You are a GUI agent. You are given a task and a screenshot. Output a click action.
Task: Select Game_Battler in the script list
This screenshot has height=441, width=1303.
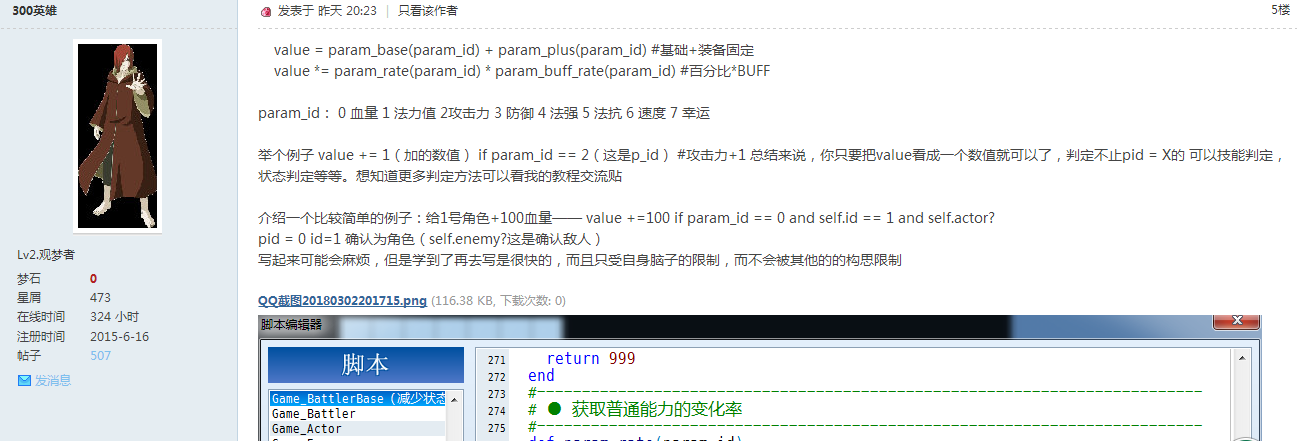(313, 413)
